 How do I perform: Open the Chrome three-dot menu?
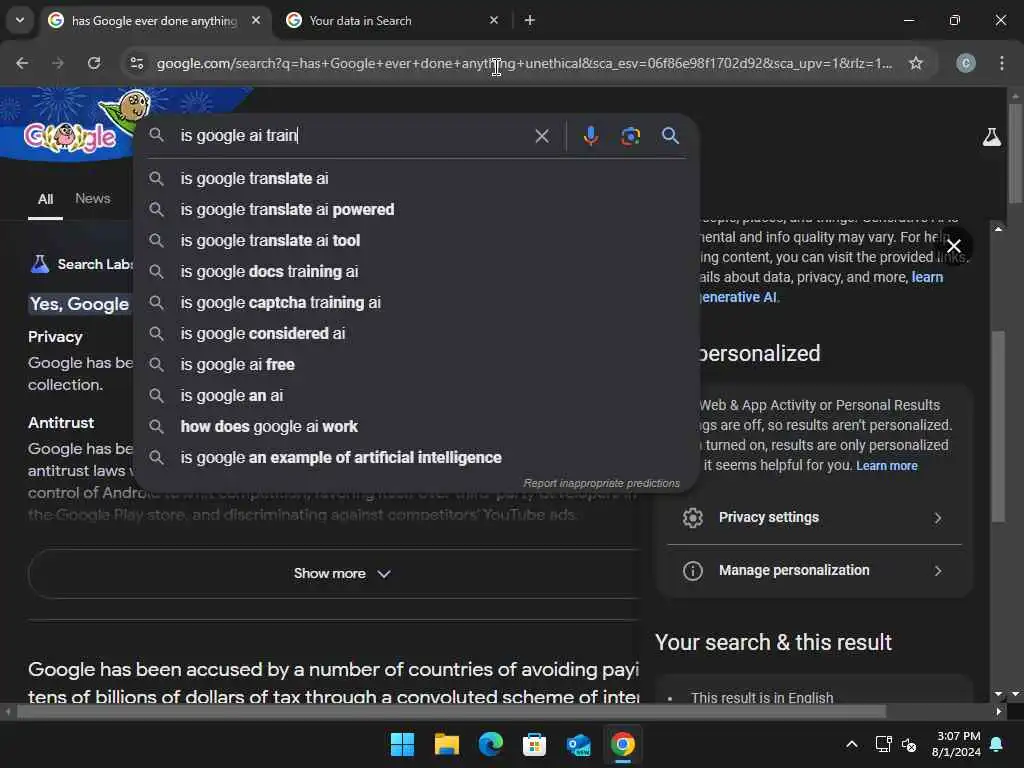[1002, 63]
